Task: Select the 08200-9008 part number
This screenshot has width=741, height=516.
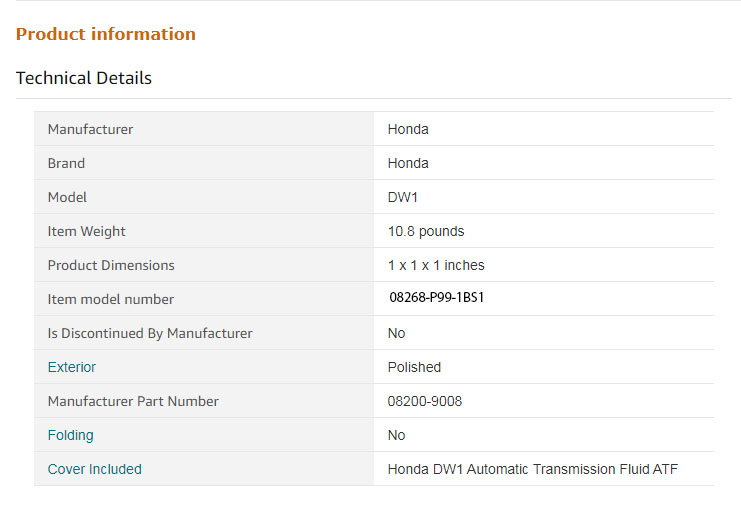Action: [424, 401]
